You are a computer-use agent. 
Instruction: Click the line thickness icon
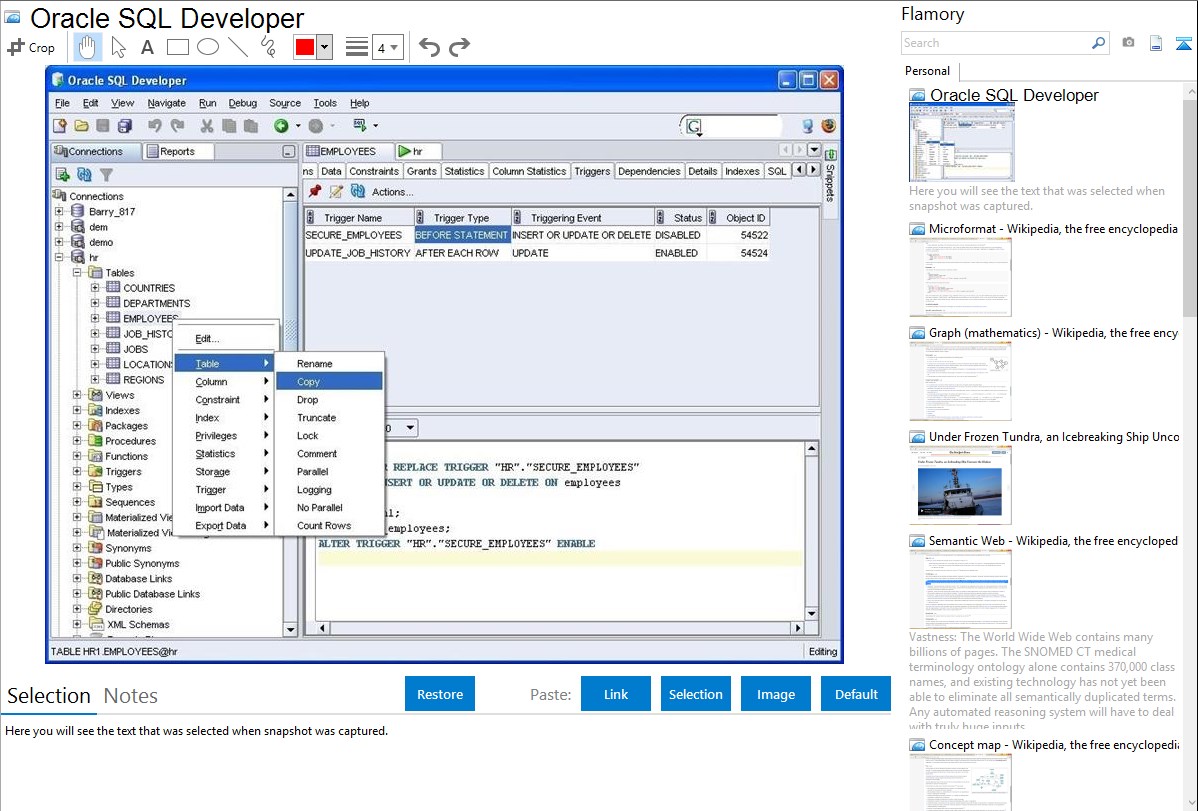[357, 48]
